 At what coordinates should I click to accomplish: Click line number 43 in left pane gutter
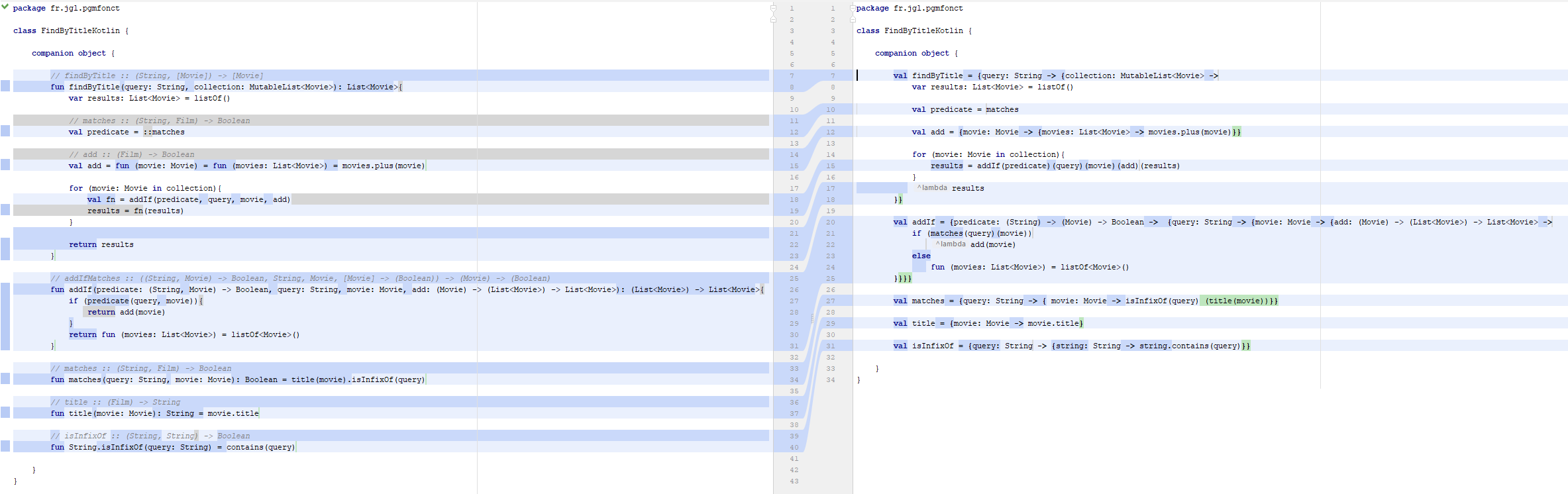pyautogui.click(x=794, y=481)
